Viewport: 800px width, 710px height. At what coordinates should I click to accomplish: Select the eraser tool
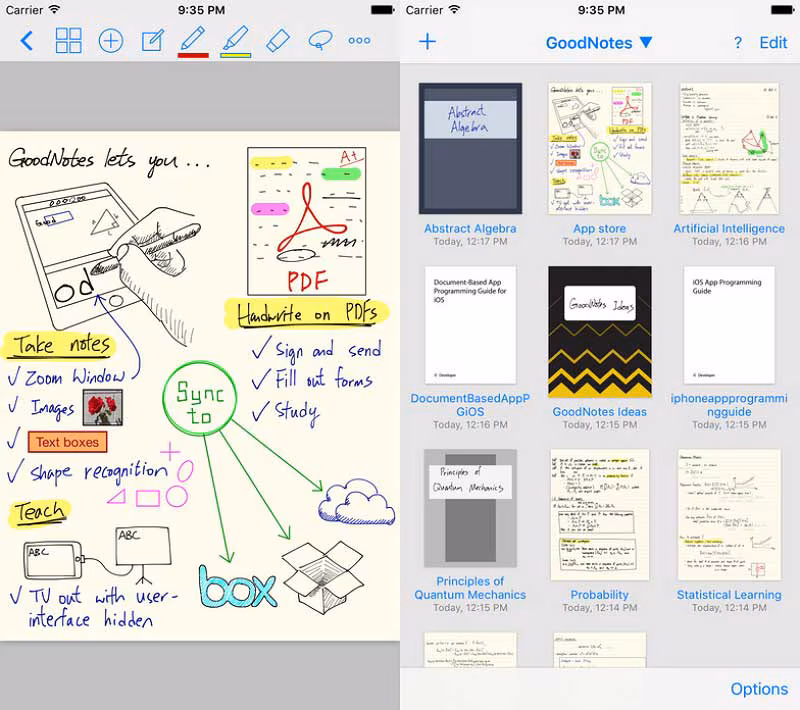278,41
